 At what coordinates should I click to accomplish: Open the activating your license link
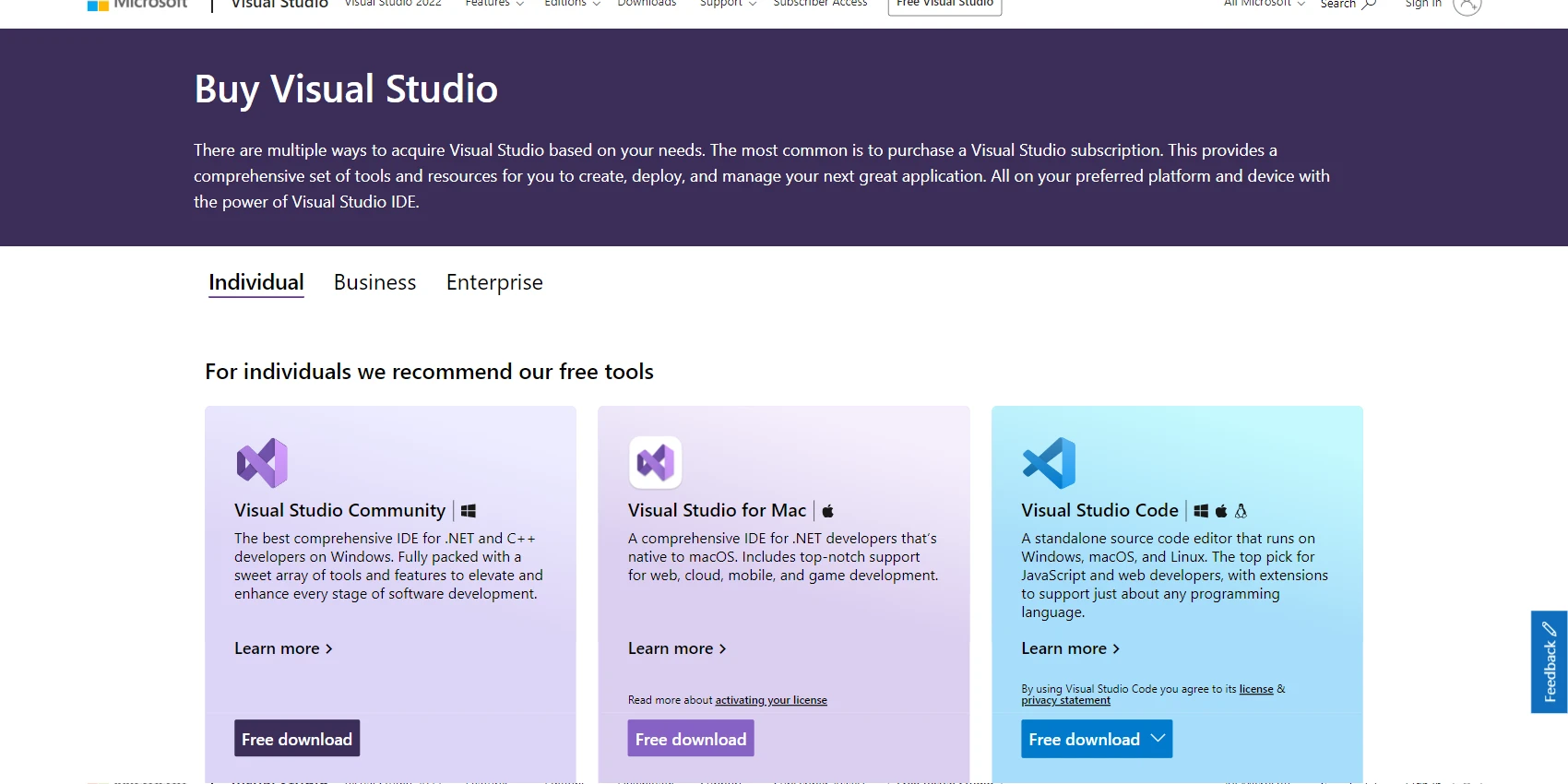click(x=771, y=700)
